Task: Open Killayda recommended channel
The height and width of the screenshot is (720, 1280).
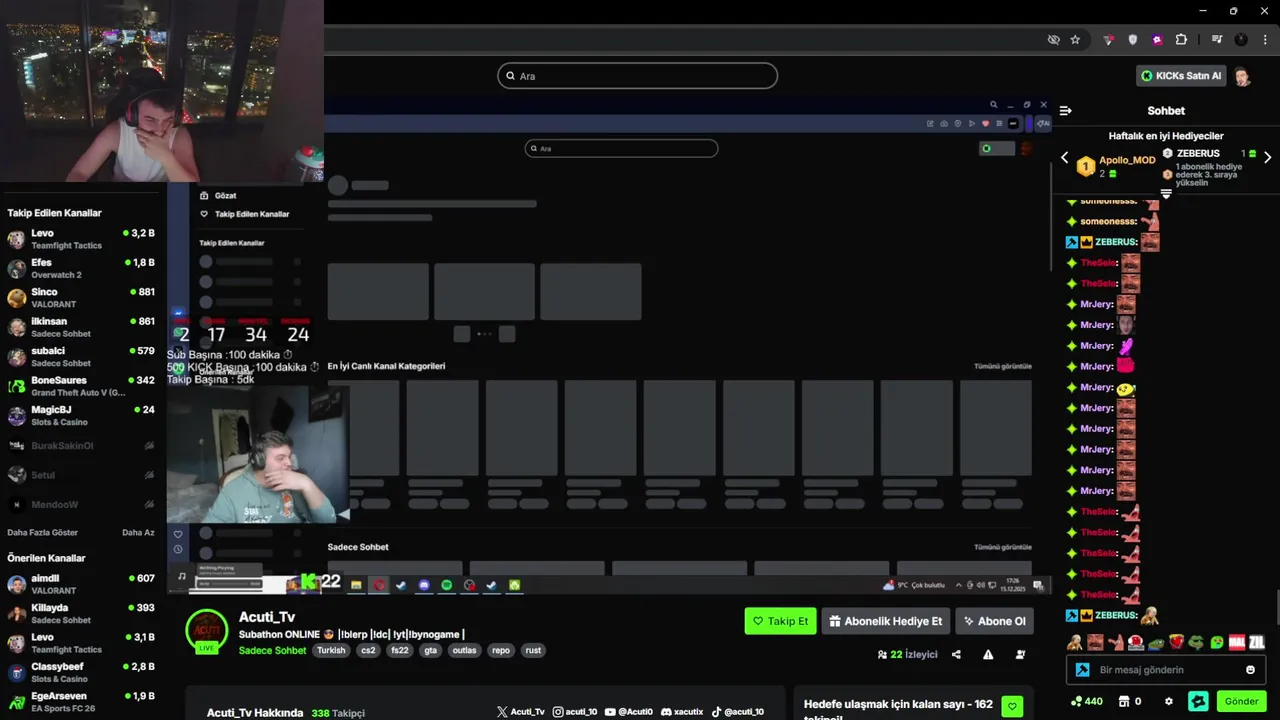Action: tap(81, 614)
